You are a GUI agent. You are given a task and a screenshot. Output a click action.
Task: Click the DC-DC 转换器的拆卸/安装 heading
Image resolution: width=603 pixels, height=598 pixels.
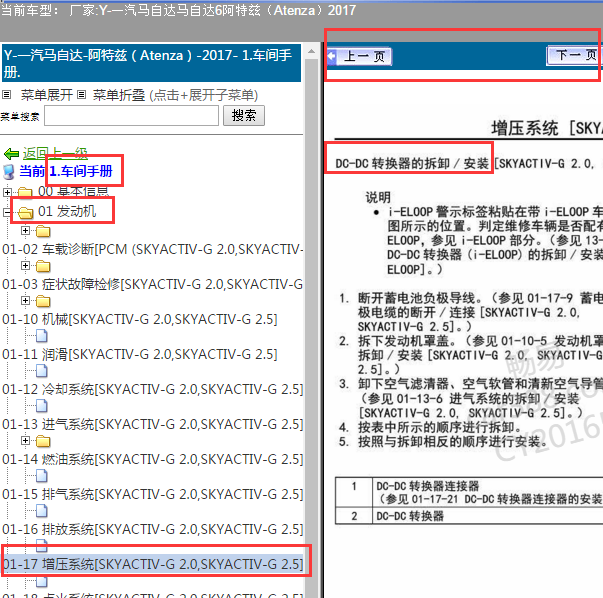point(412,164)
